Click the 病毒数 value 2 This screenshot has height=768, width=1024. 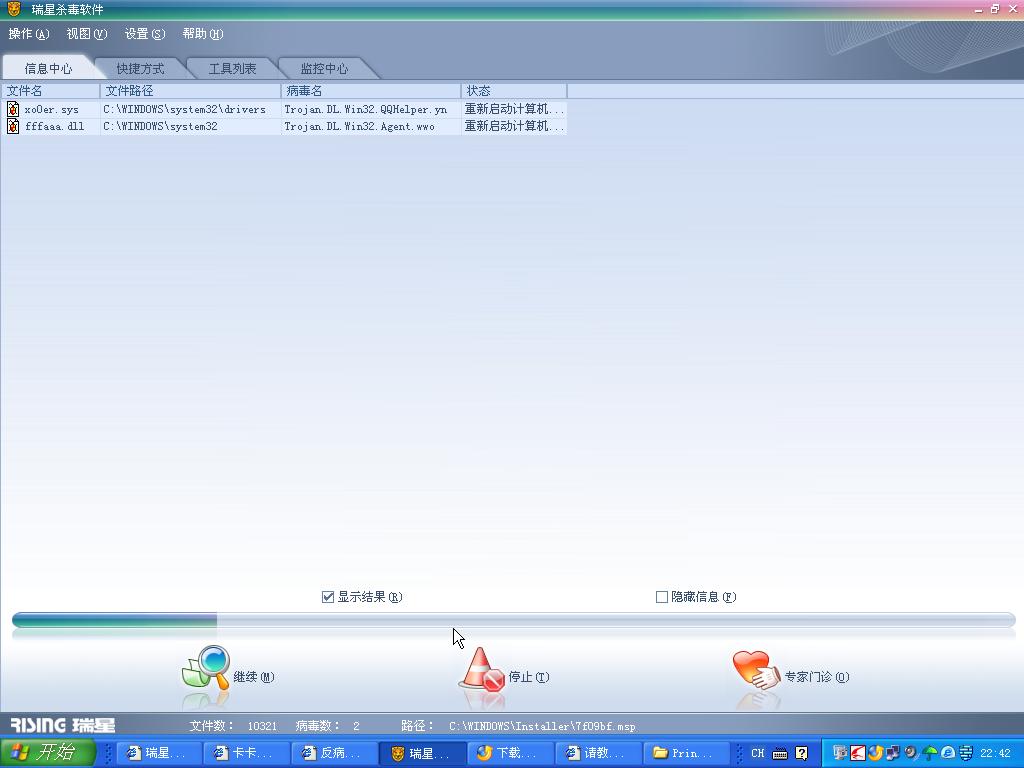(x=356, y=726)
